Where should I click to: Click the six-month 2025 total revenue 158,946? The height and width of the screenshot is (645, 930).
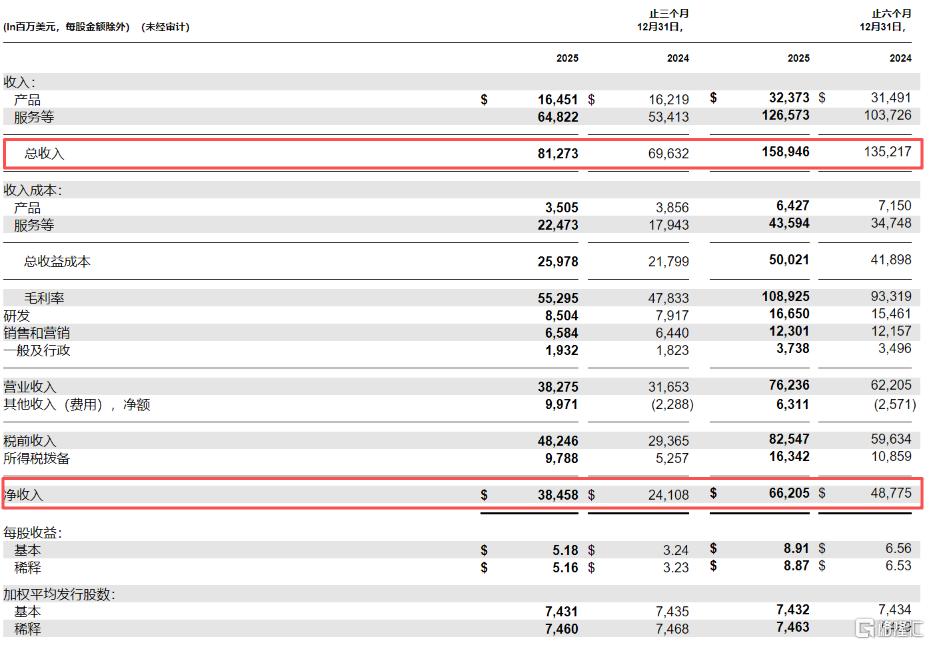pyautogui.click(x=785, y=151)
